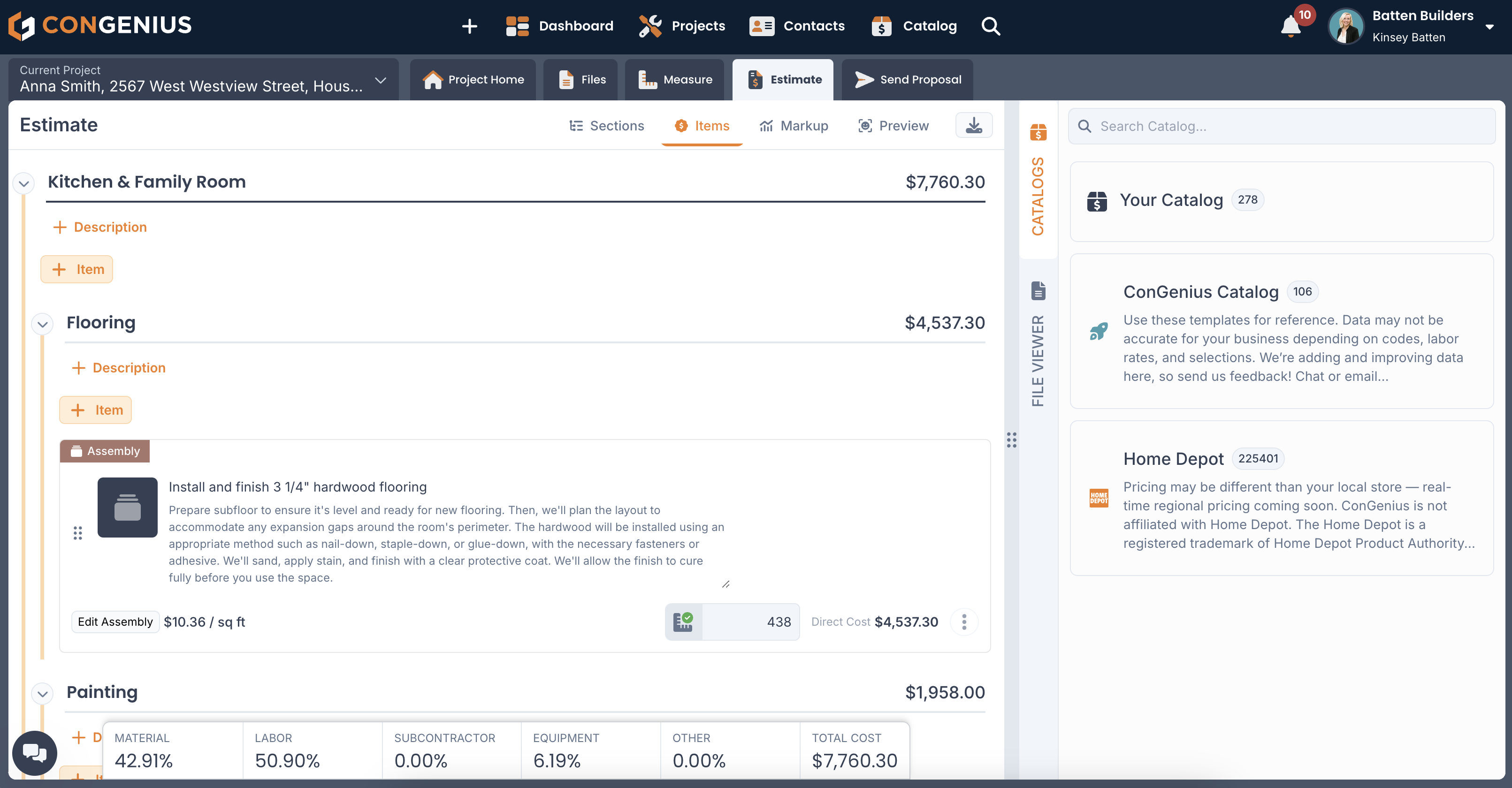1512x788 pixels.
Task: Click the quantity calculator icon next to 438
Action: (684, 621)
